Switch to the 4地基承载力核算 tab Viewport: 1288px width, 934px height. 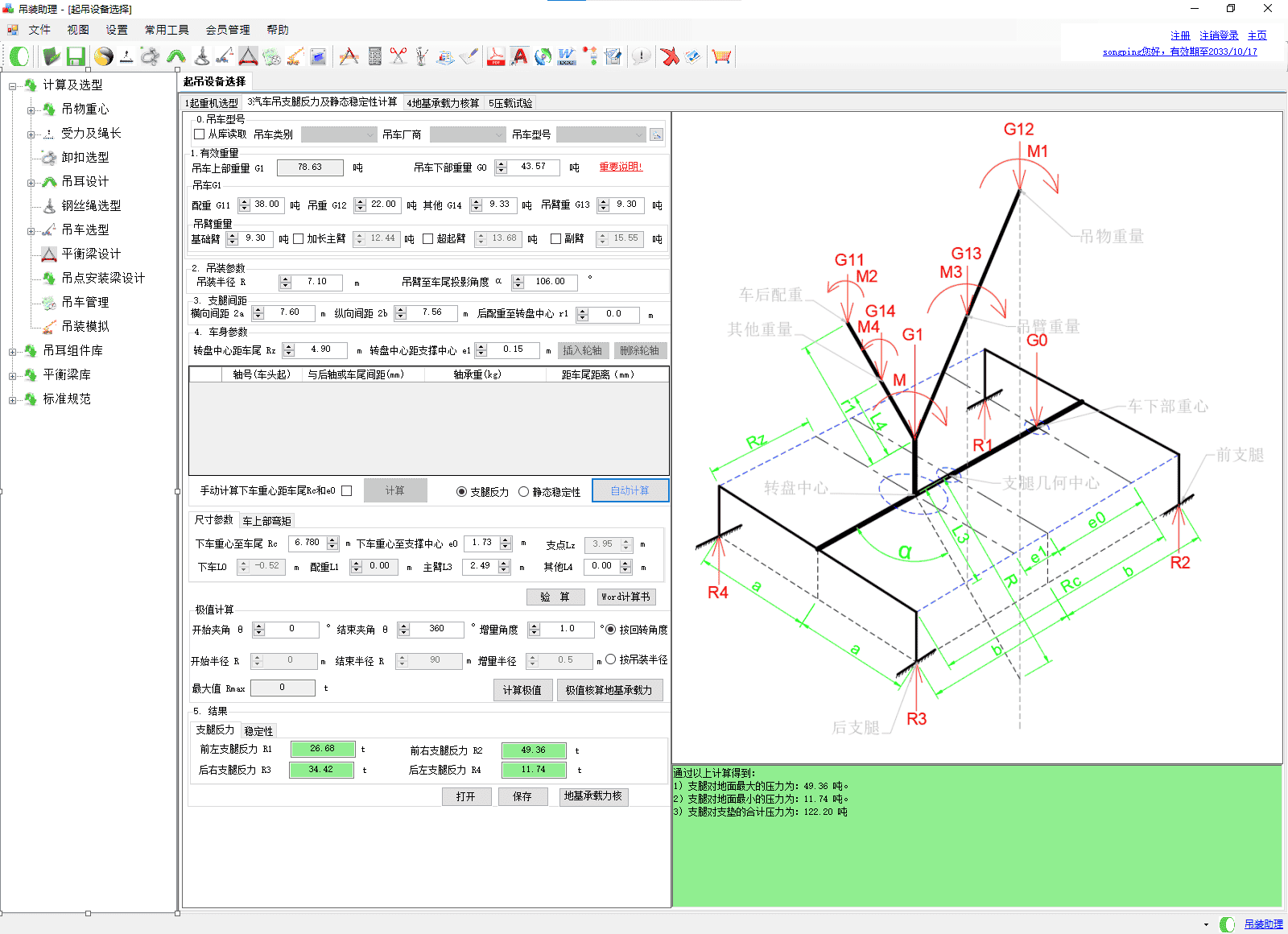[x=443, y=103]
